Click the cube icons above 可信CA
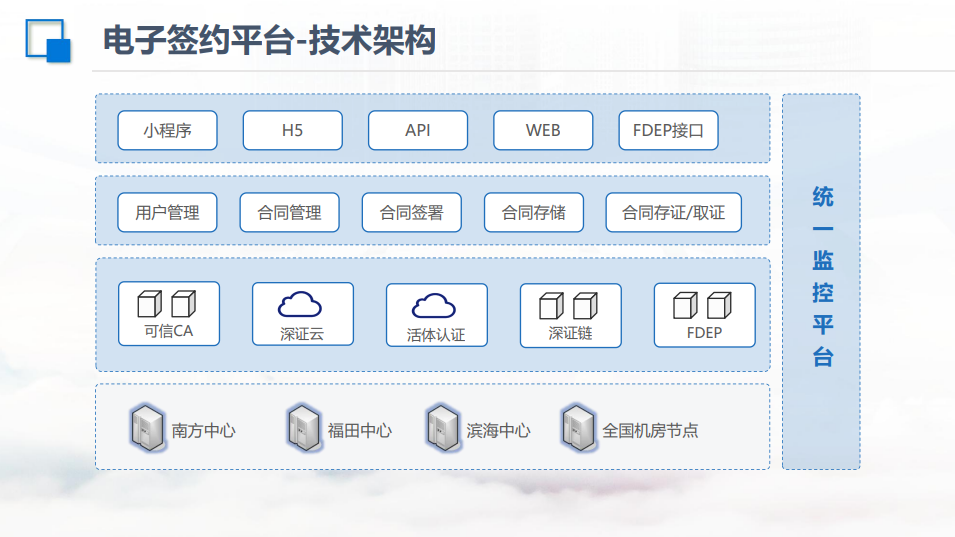Viewport: 955px width, 537px height. [x=167, y=304]
